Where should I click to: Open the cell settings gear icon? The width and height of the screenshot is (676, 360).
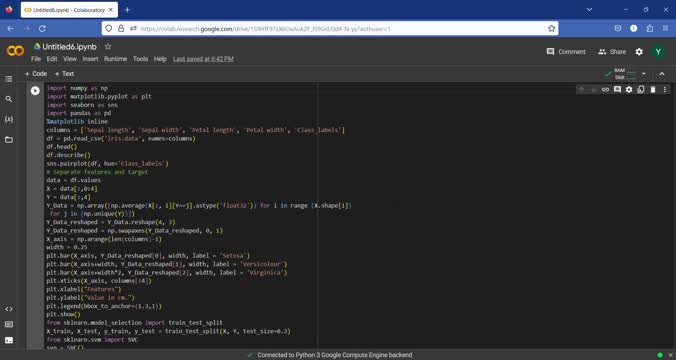coord(629,90)
